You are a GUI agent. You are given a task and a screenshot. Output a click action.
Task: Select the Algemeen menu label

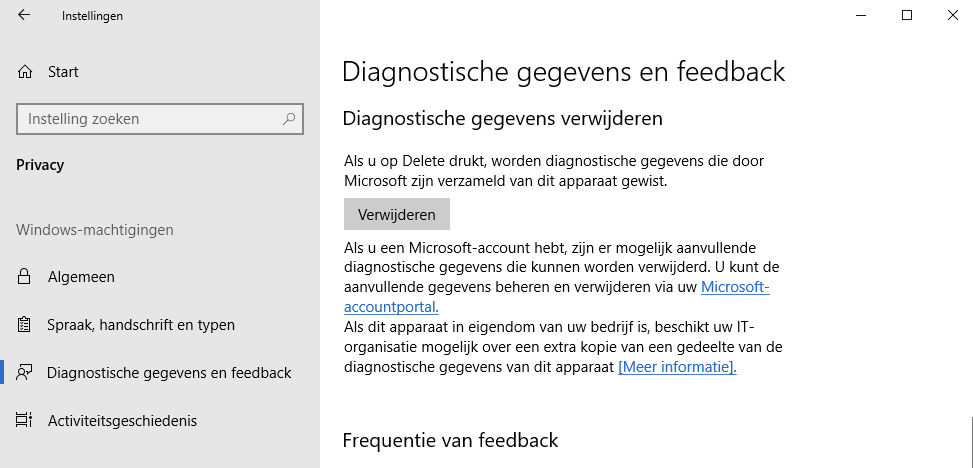81,277
